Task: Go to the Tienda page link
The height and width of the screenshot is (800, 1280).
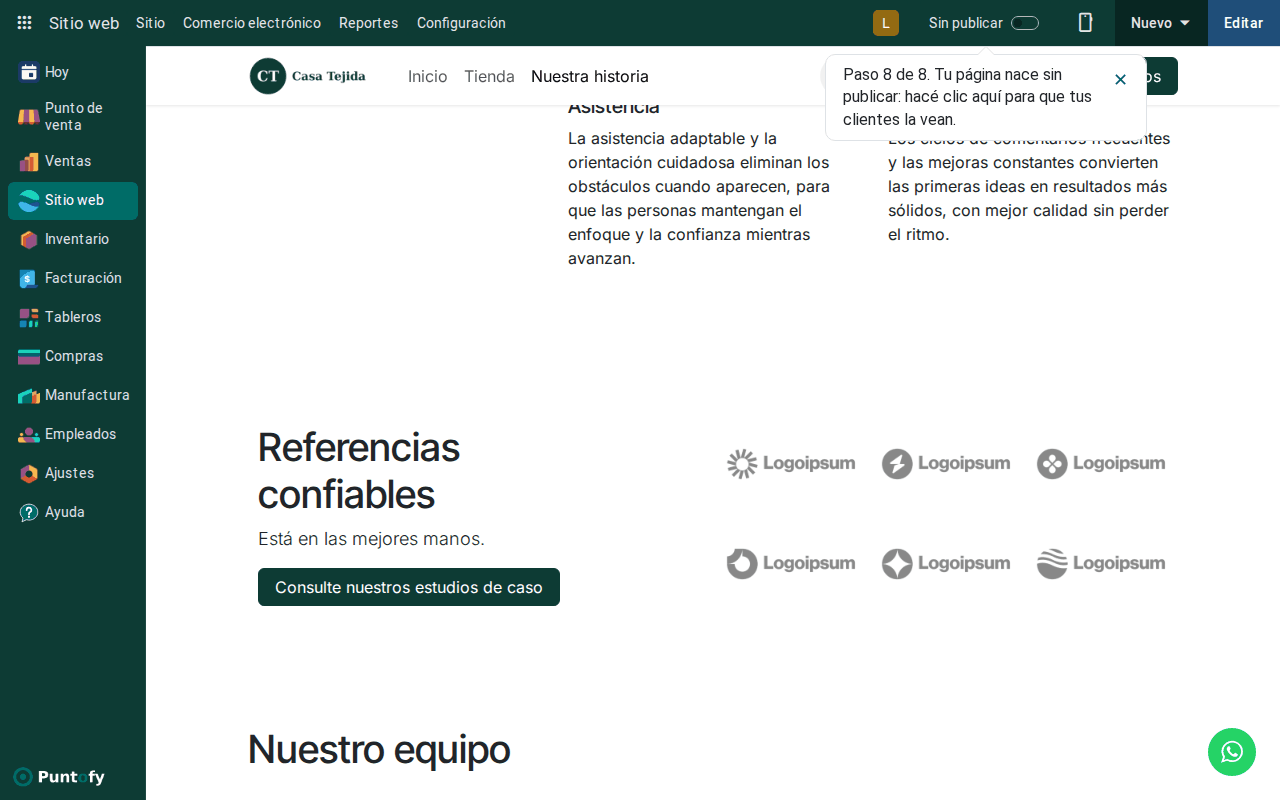Action: [x=489, y=76]
